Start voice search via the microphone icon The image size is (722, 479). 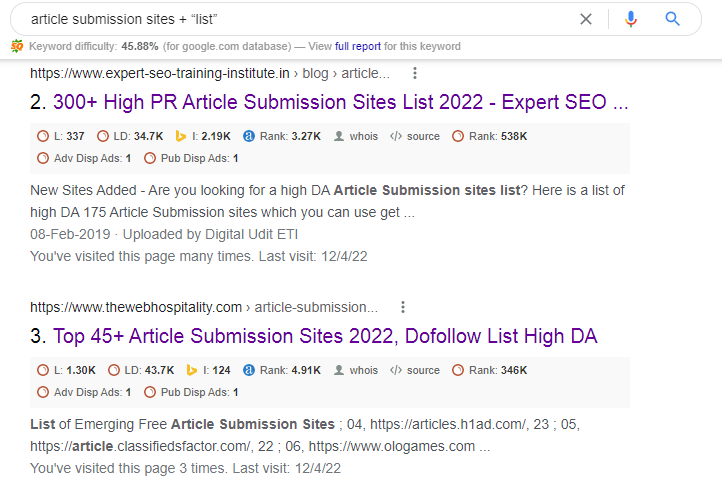tap(631, 19)
